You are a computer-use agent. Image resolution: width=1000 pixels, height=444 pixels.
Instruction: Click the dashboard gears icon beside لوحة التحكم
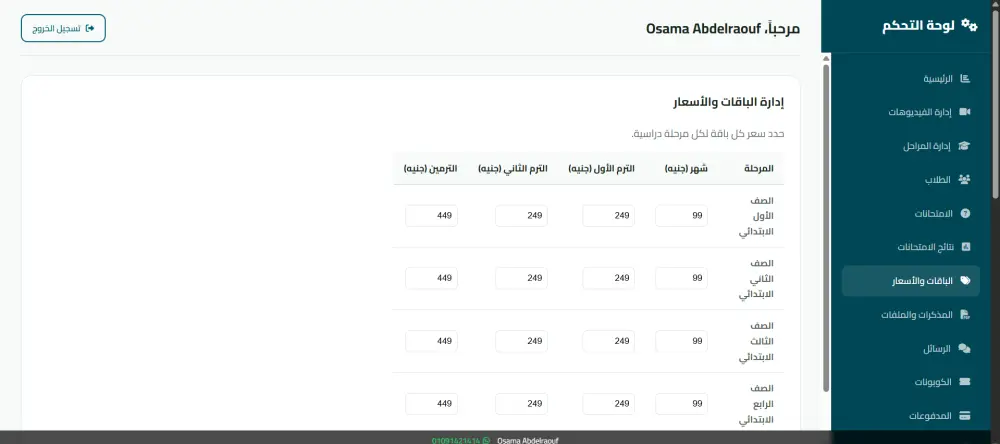tap(969, 26)
